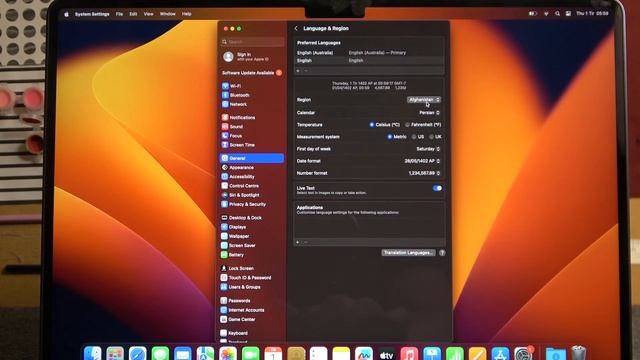Image resolution: width=640 pixels, height=360 pixels.
Task: Open the File menu
Action: (119, 14)
